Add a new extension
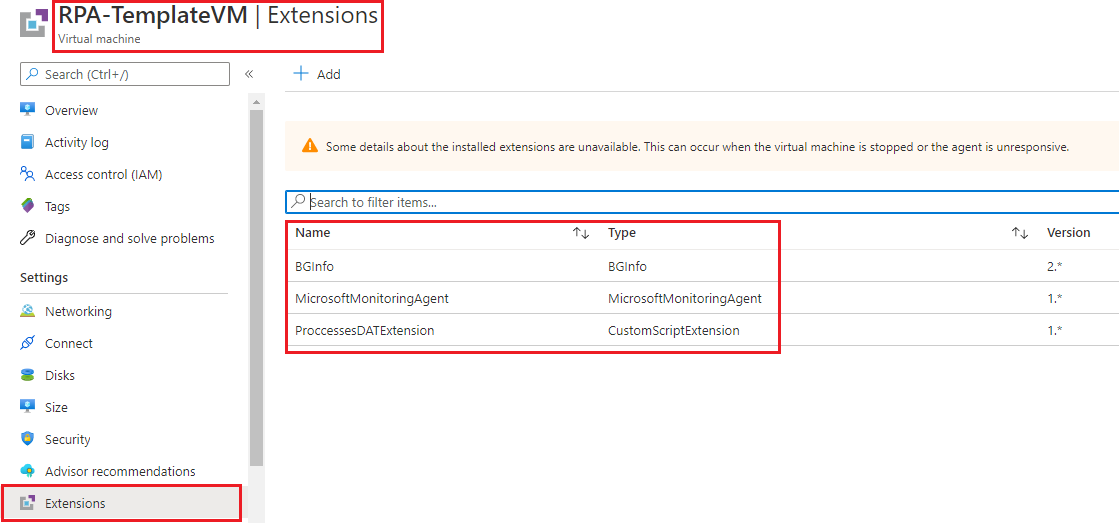The width and height of the screenshot is (1119, 523). point(317,74)
